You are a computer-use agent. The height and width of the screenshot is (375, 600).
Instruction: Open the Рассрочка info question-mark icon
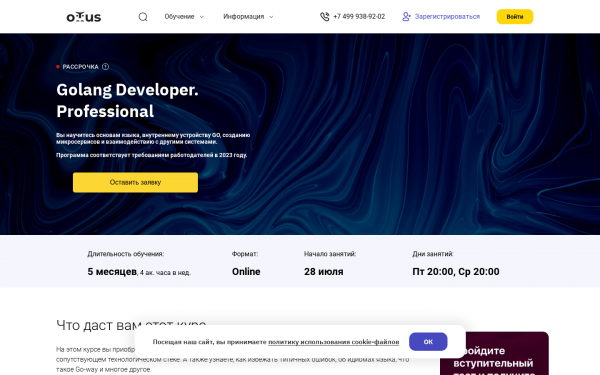[x=106, y=67]
